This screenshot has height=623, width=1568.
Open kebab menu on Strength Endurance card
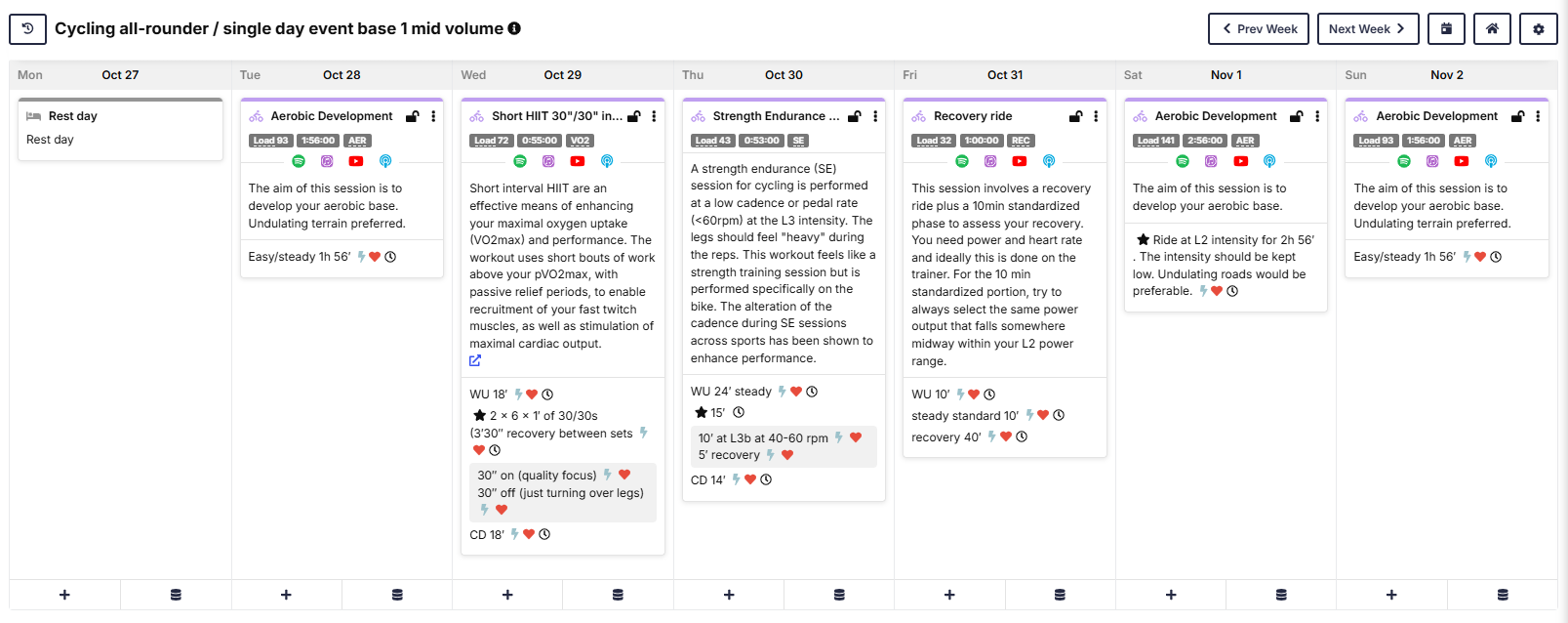[875, 116]
